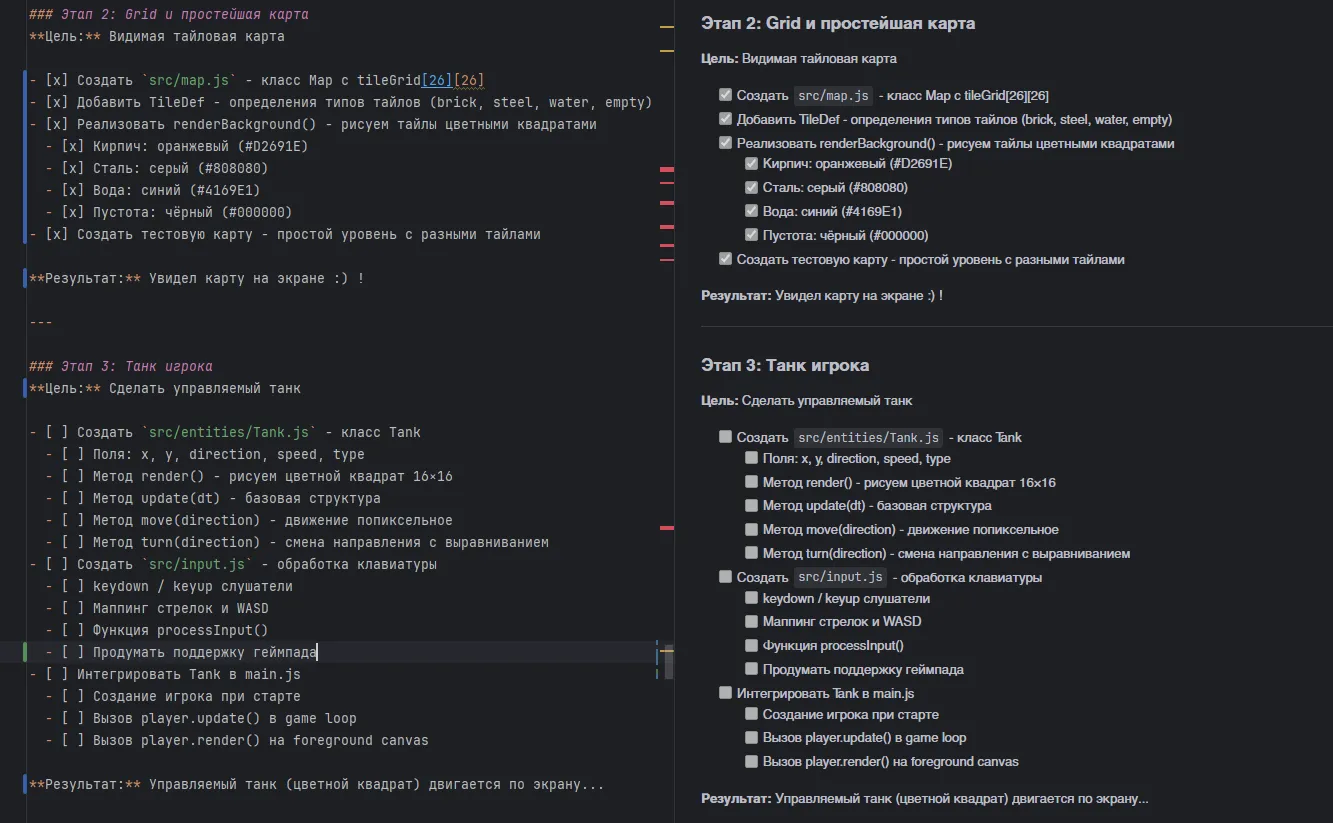Check 'Метод update(dt)' checkbox in preview
This screenshot has height=823, width=1333.
[751, 506]
